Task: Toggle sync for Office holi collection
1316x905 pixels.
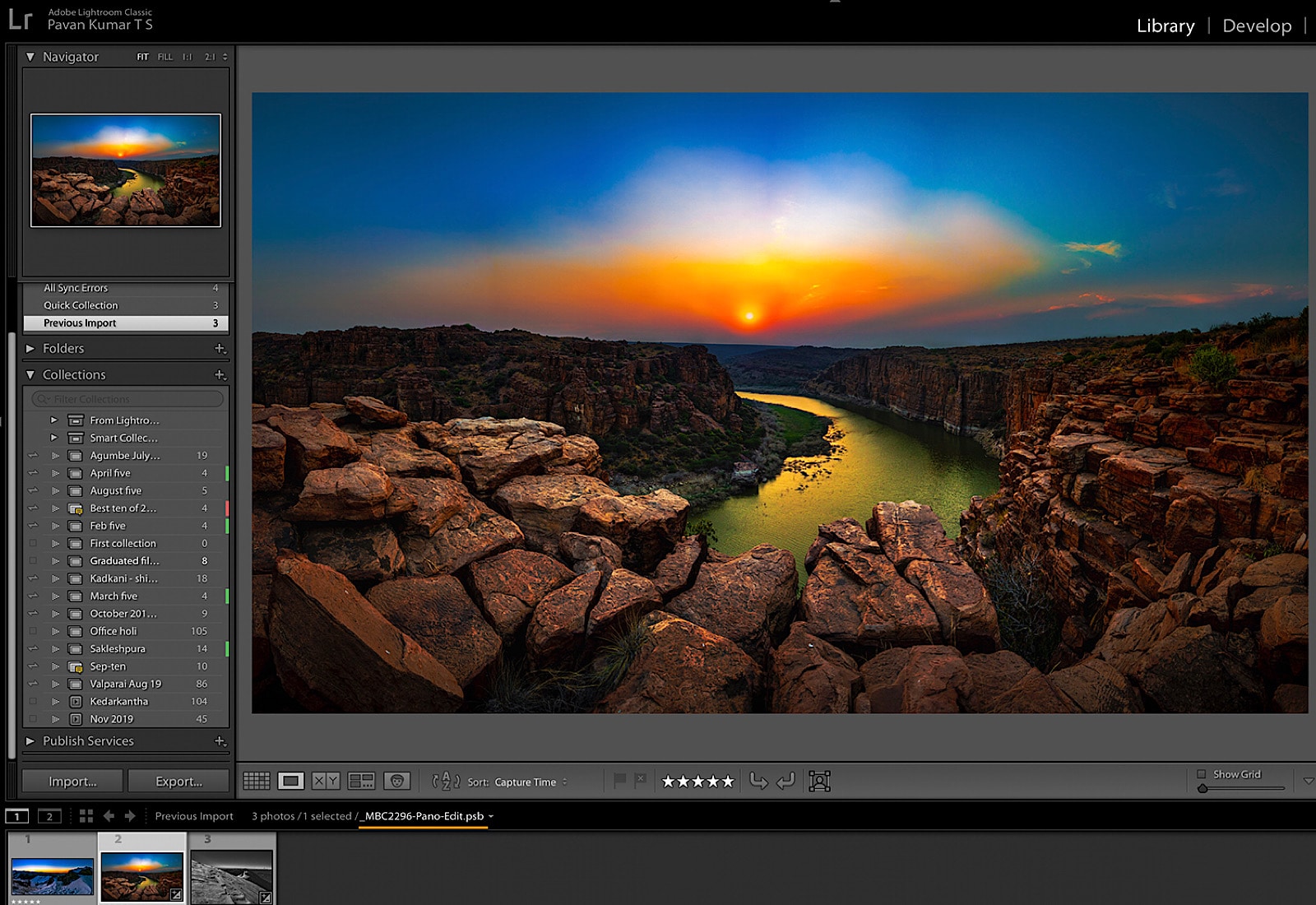Action: click(33, 631)
